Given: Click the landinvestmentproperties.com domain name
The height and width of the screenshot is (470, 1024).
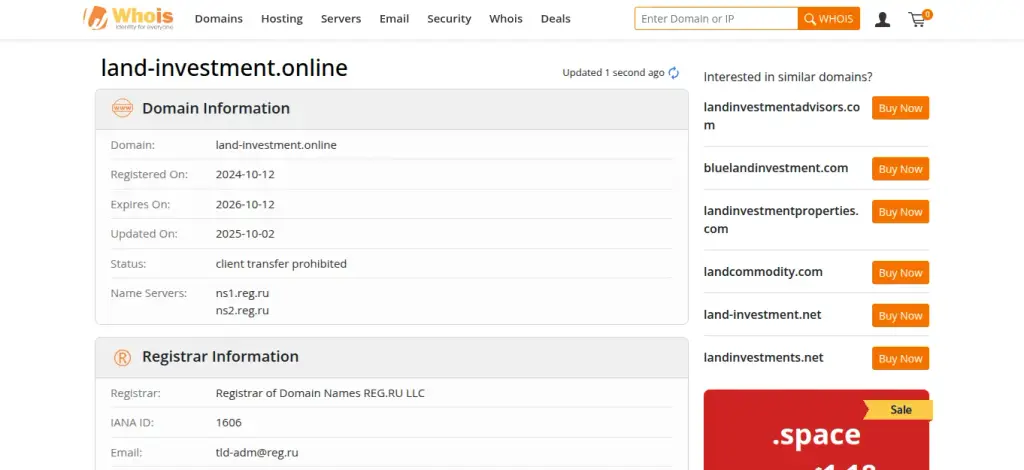Looking at the screenshot, I should coord(781,220).
